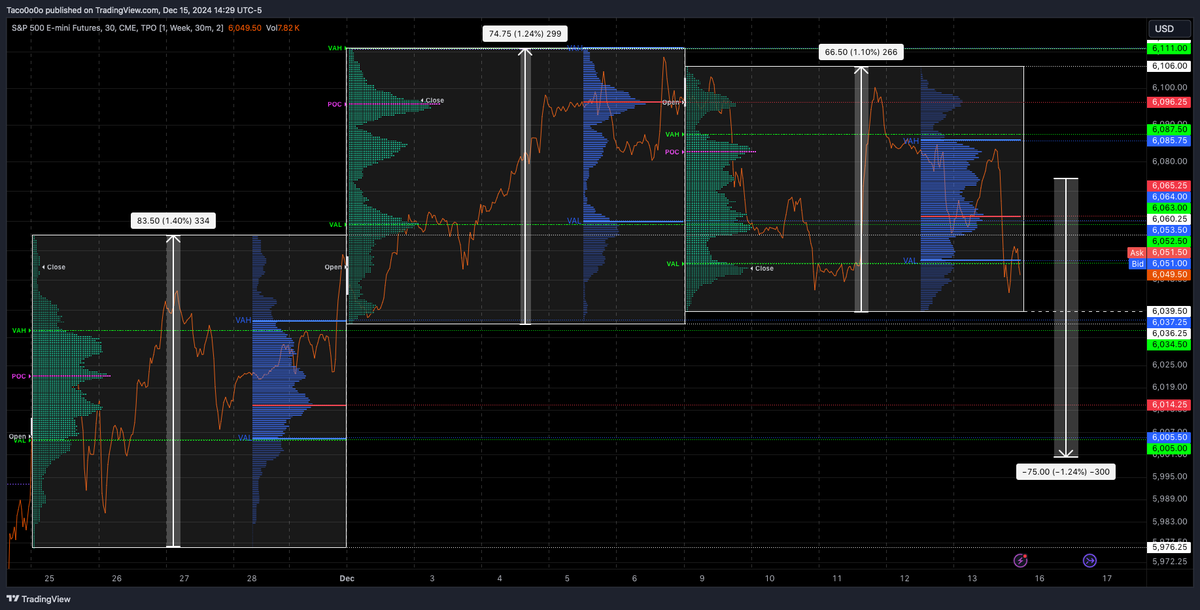Select the 6,065.25 red price label
The width and height of the screenshot is (1200, 610).
click(x=1169, y=186)
